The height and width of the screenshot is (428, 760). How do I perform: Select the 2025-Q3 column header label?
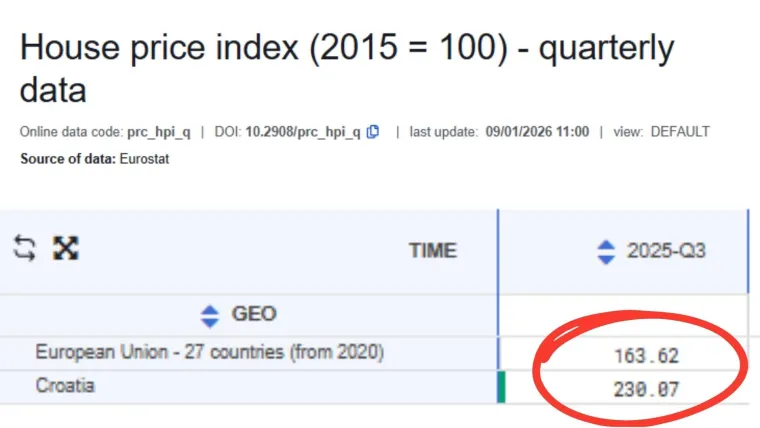pyautogui.click(x=666, y=251)
